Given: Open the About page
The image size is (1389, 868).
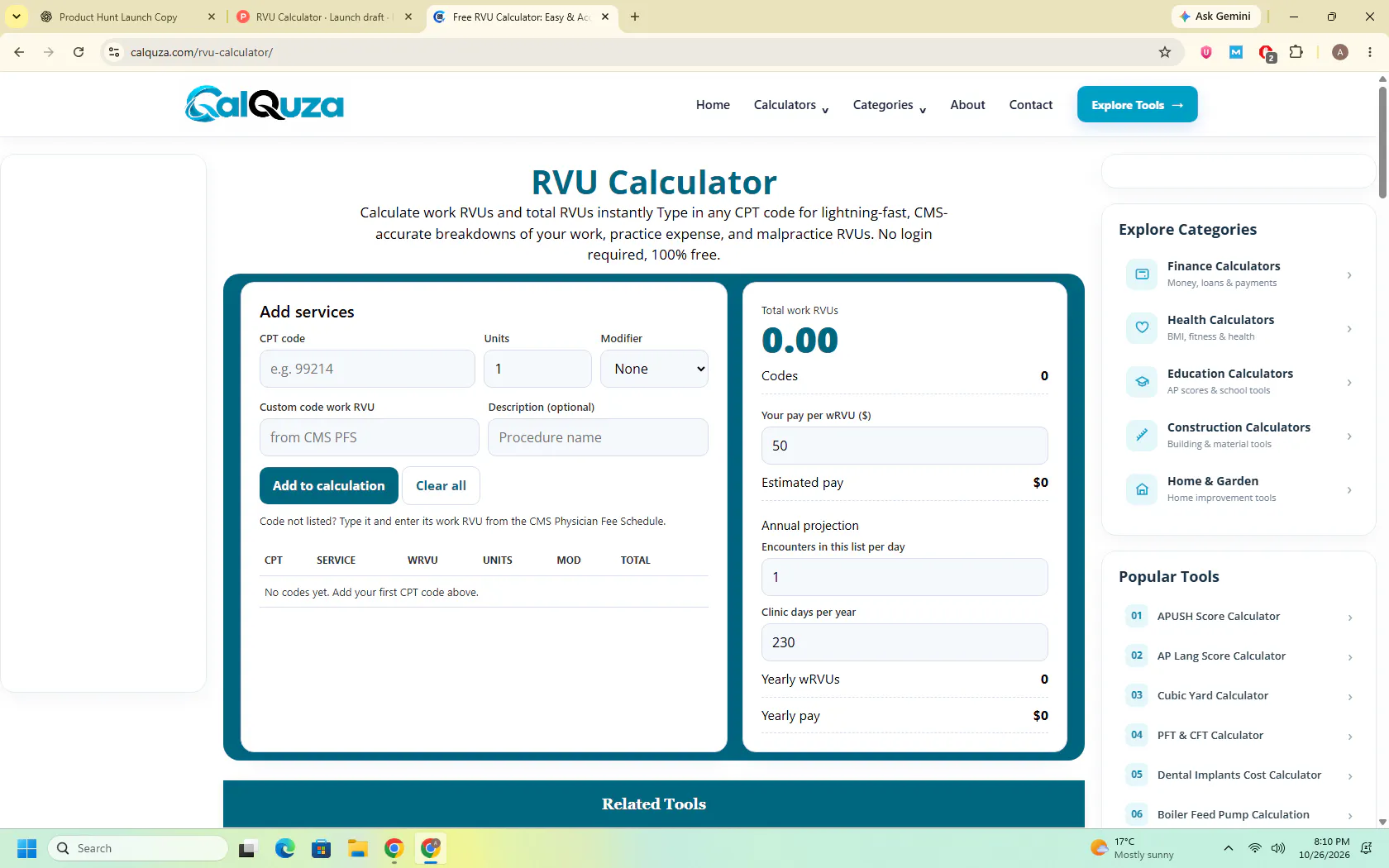Looking at the screenshot, I should [x=967, y=105].
